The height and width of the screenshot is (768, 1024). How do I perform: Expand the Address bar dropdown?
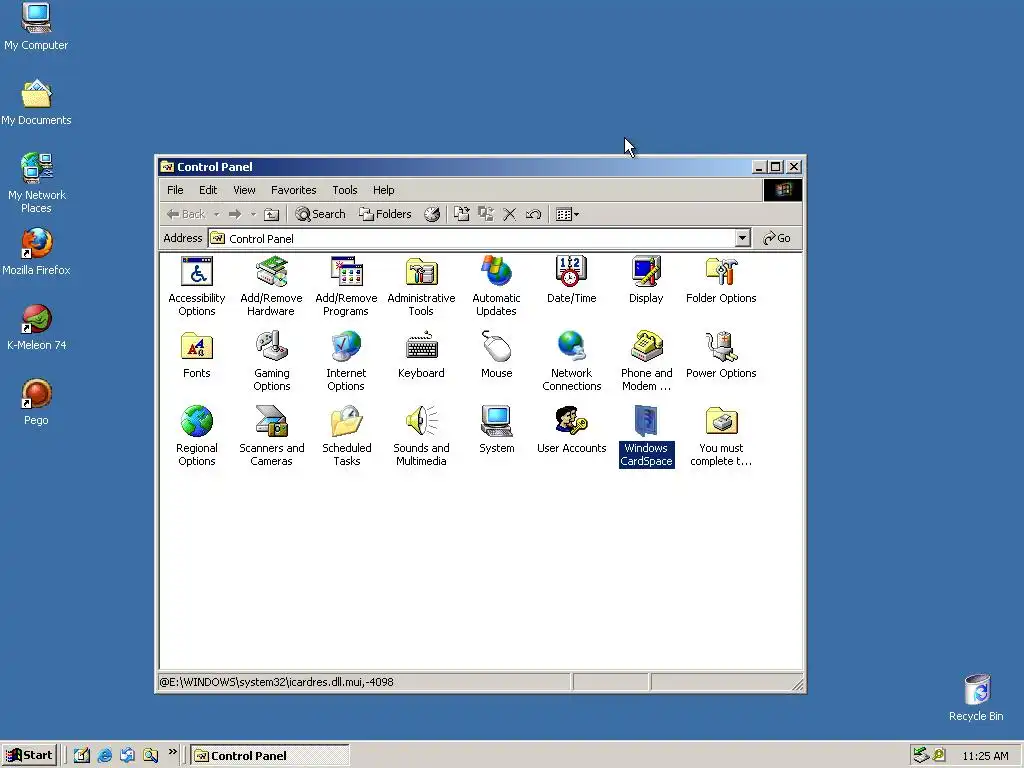click(x=742, y=238)
